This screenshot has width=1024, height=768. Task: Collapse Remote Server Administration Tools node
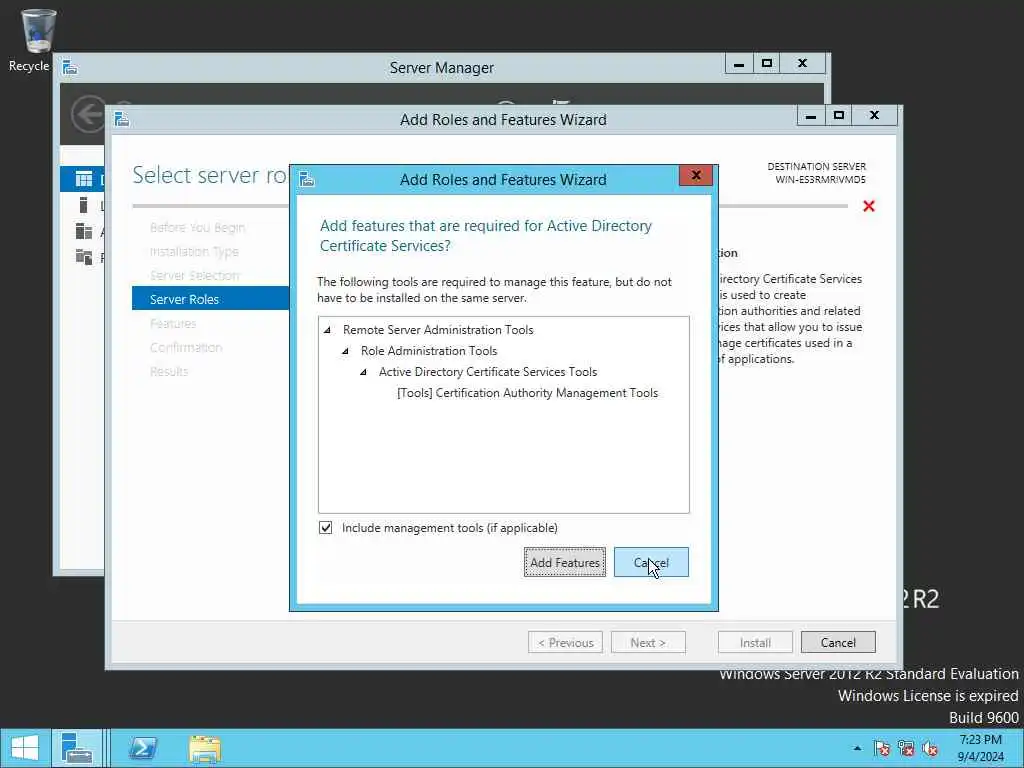[328, 330]
